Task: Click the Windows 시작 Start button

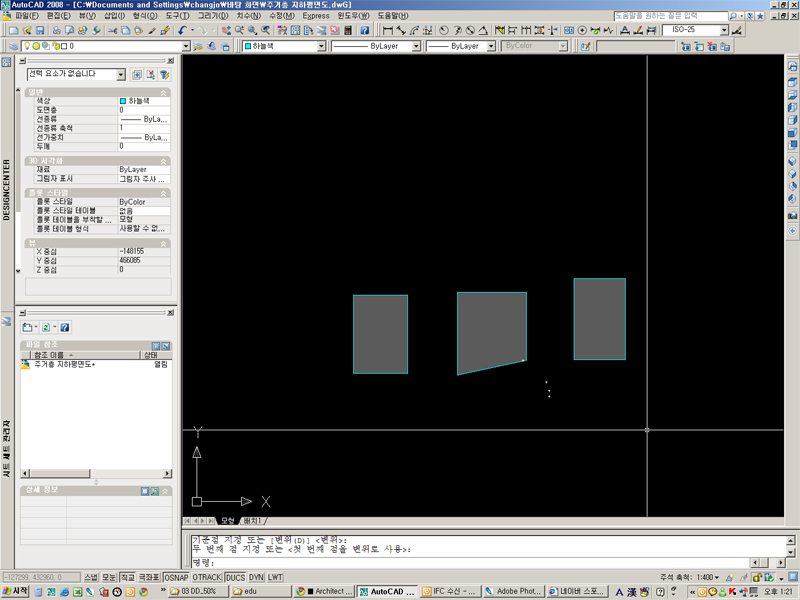Action: (x=15, y=592)
